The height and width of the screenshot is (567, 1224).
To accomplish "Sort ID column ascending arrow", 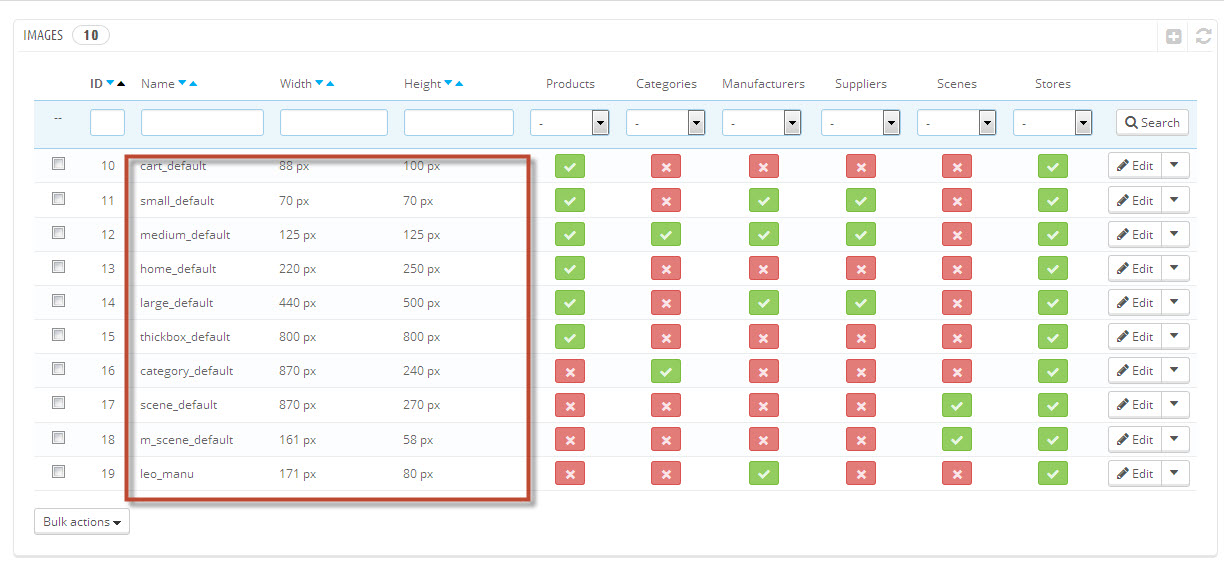I will [121, 84].
